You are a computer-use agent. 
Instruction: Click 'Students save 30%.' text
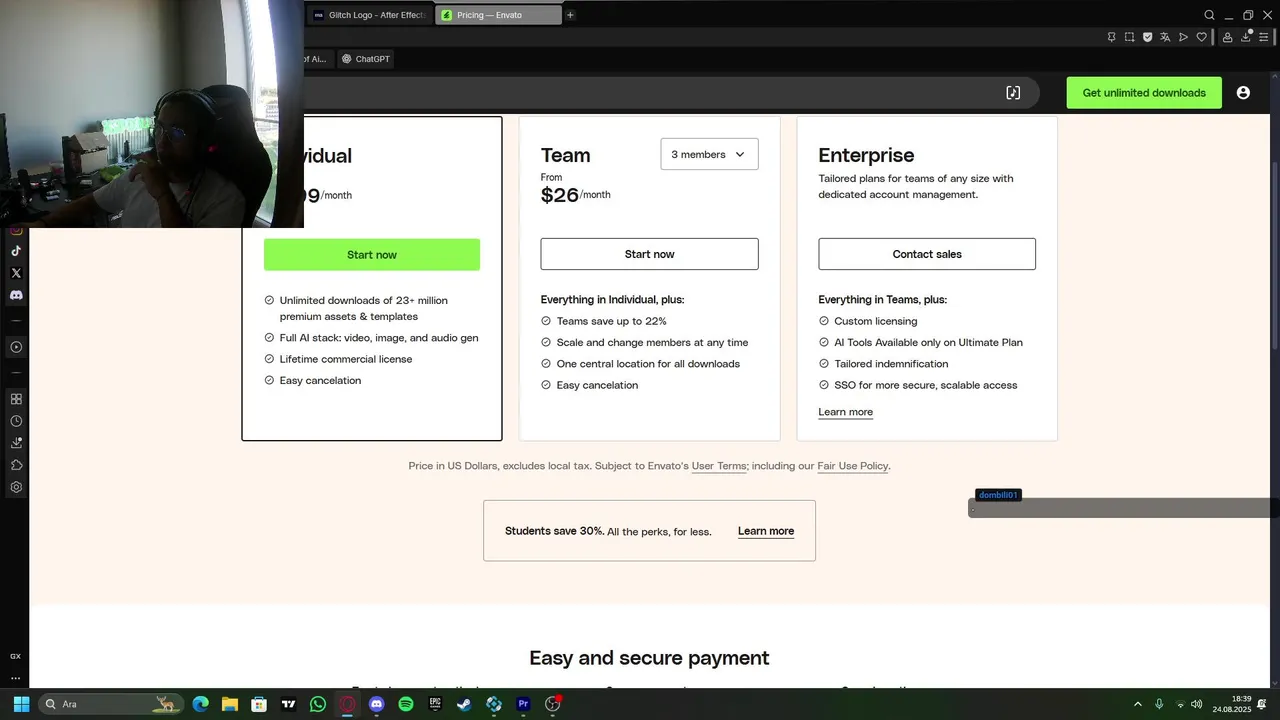click(554, 531)
